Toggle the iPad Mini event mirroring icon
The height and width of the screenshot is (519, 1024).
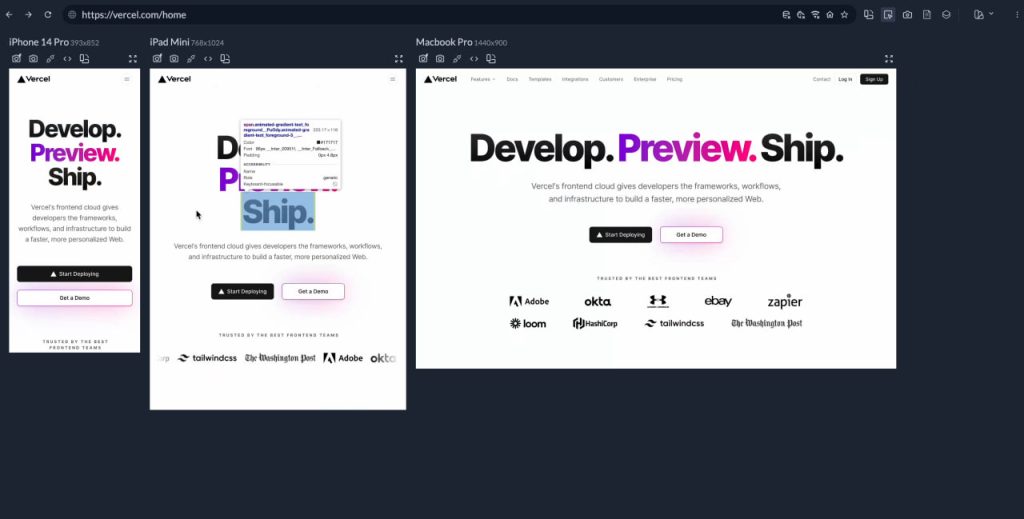191,59
